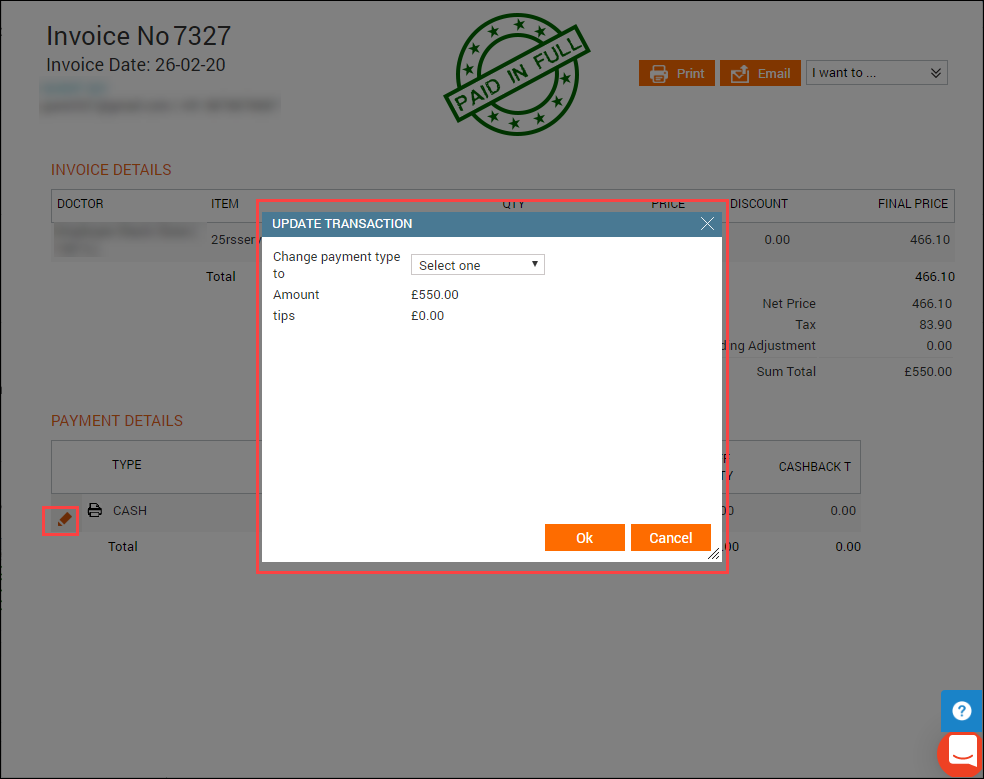Click the PAYMENT DETAILS section heading
The image size is (984, 779).
[117, 421]
